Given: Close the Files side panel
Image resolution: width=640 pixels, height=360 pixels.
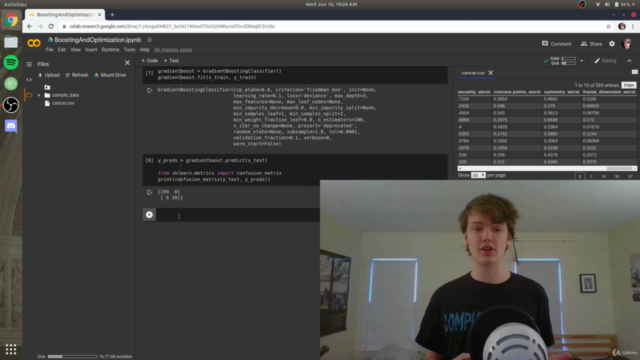Looking at the screenshot, I should 127,63.
